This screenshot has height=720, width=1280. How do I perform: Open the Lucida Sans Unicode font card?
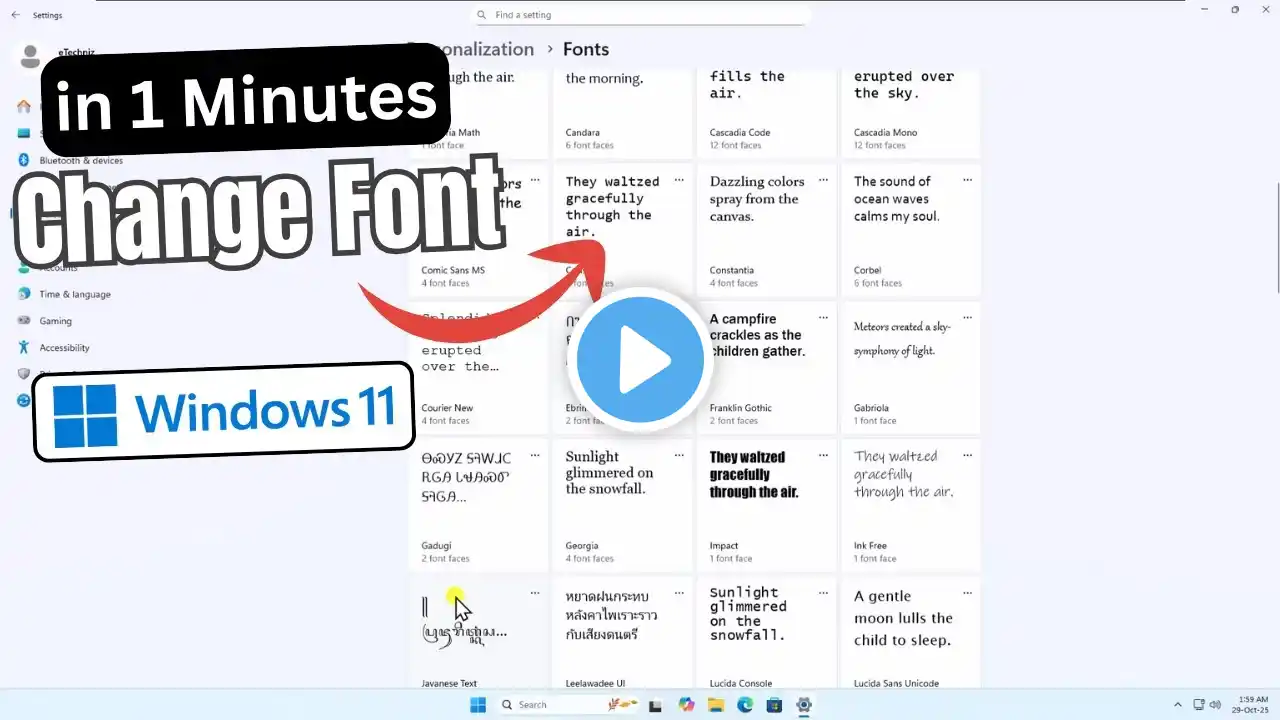click(x=910, y=634)
